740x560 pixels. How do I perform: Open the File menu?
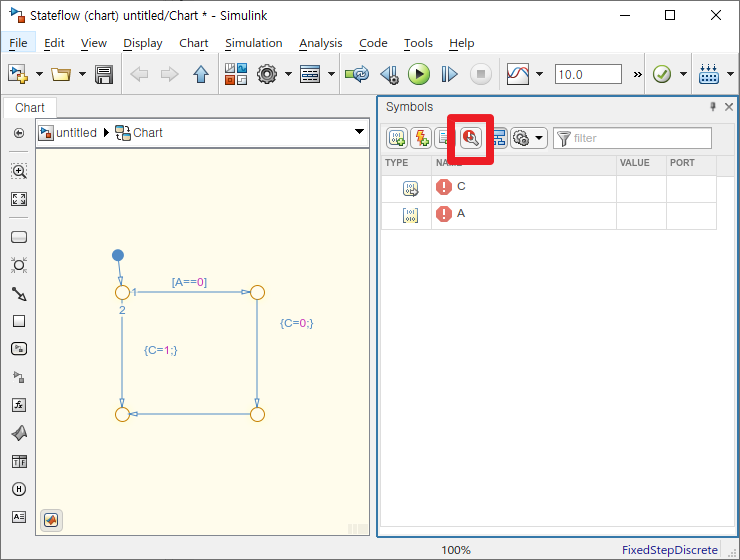point(18,43)
